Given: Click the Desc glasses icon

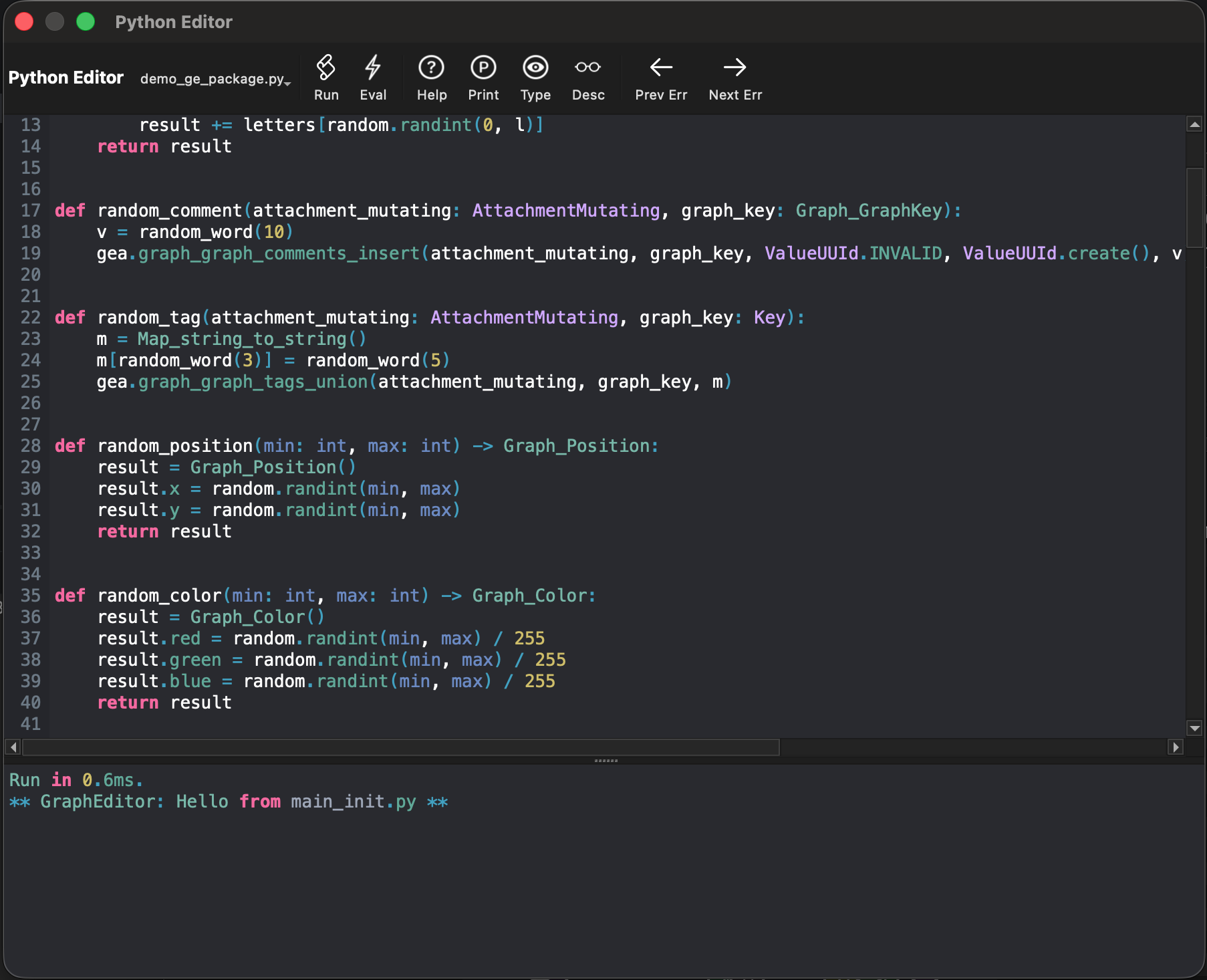Looking at the screenshot, I should tap(587, 68).
